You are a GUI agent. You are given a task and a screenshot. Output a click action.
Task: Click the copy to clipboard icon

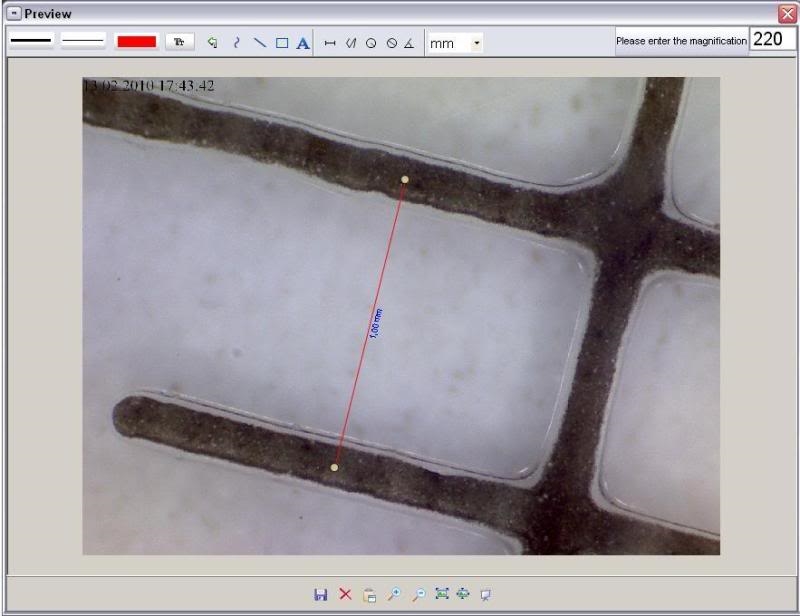(369, 594)
